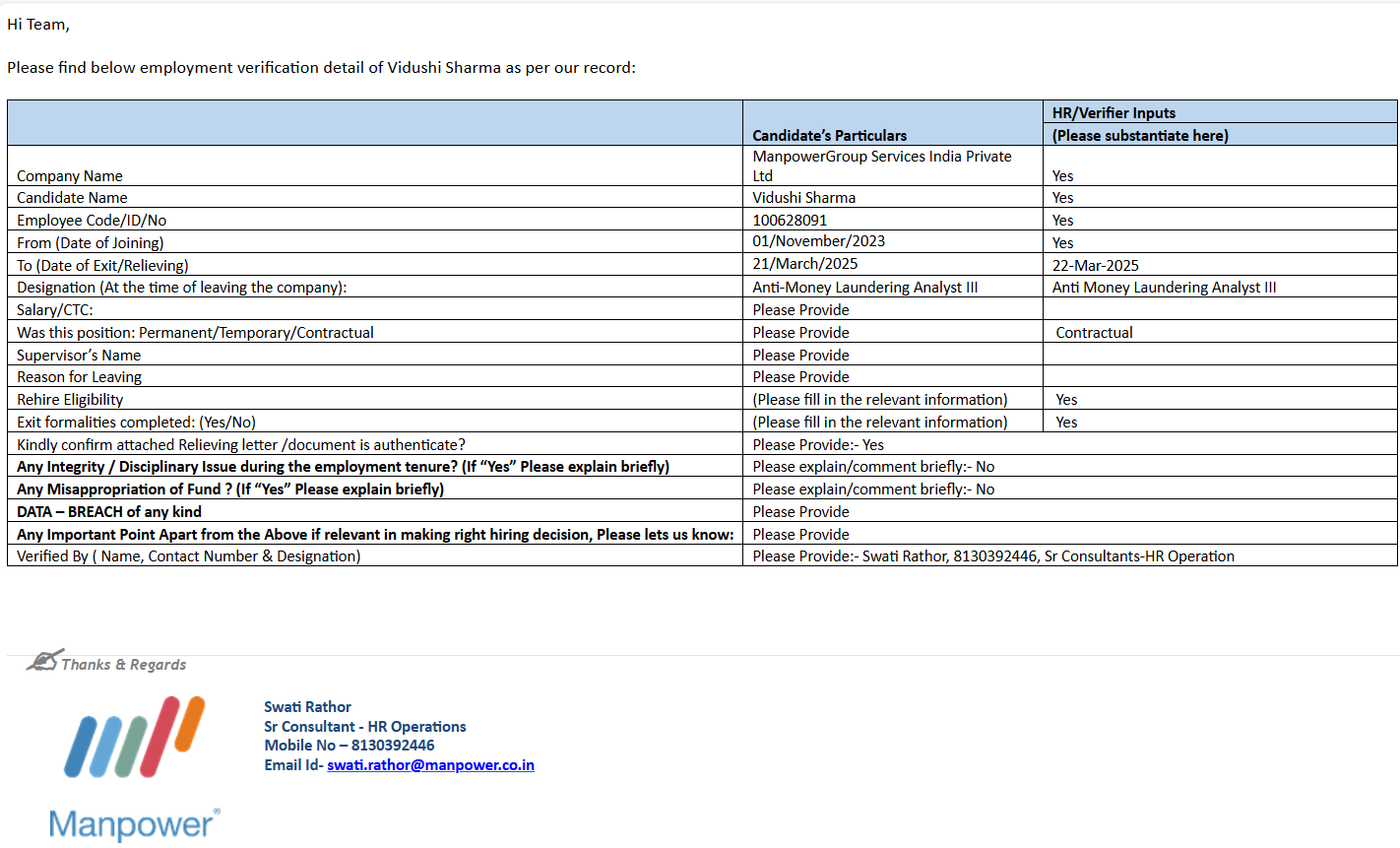1400x848 pixels.
Task: Click the mobile number line in signature
Action: [x=349, y=746]
